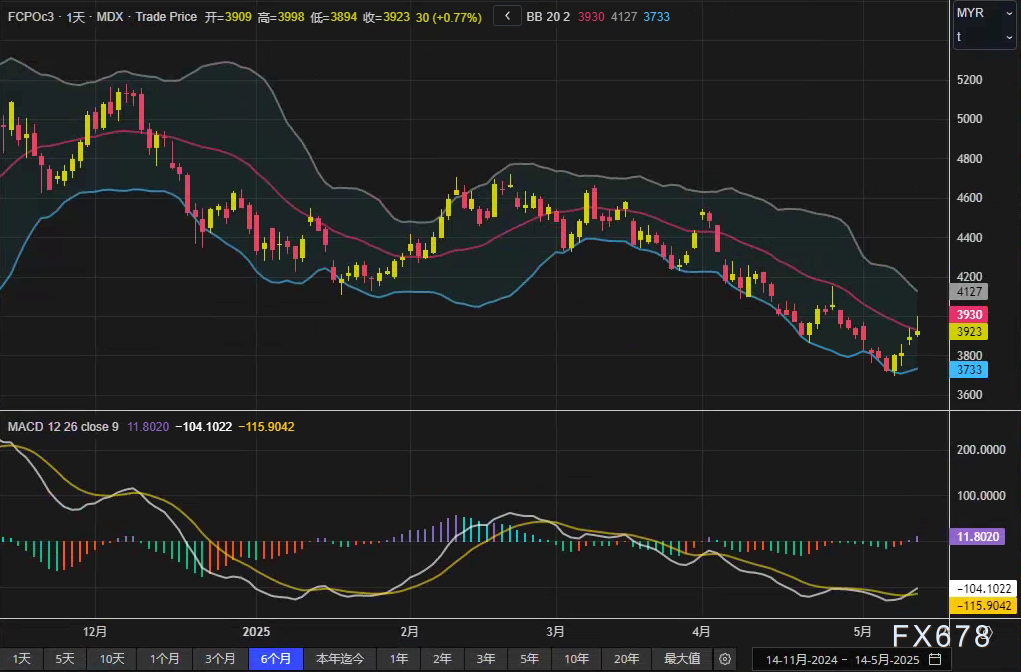1021x672 pixels.
Task: Choose the 本年迄今 year-to-date range
Action: pos(340,659)
